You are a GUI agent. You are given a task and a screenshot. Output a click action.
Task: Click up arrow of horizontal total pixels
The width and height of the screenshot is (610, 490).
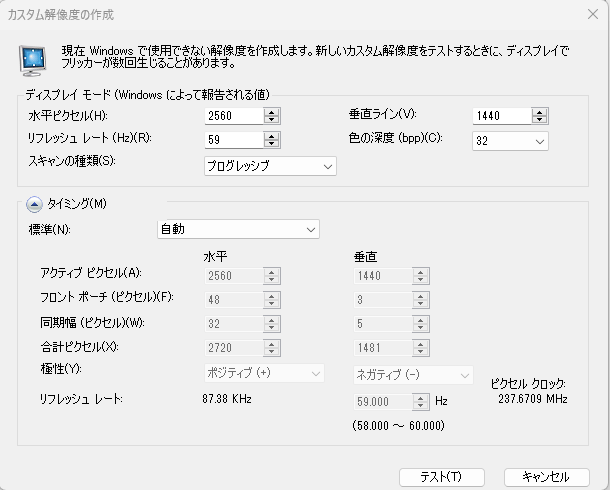272,345
